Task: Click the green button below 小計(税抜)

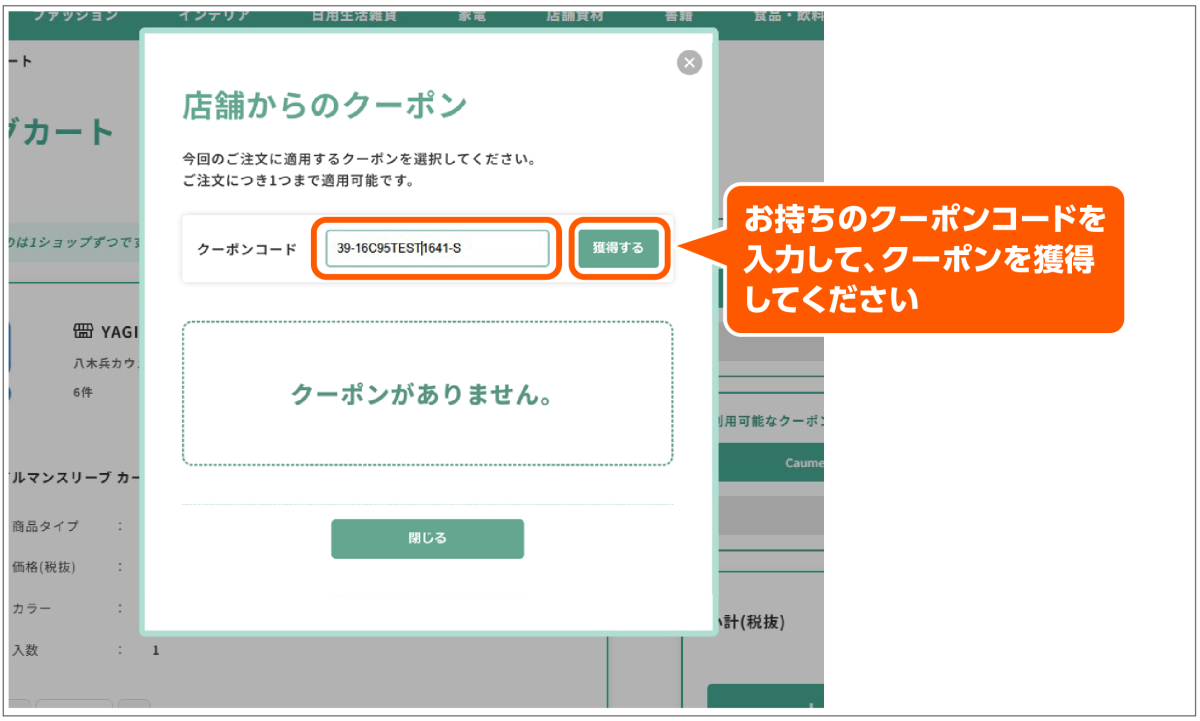Action: click(x=766, y=700)
